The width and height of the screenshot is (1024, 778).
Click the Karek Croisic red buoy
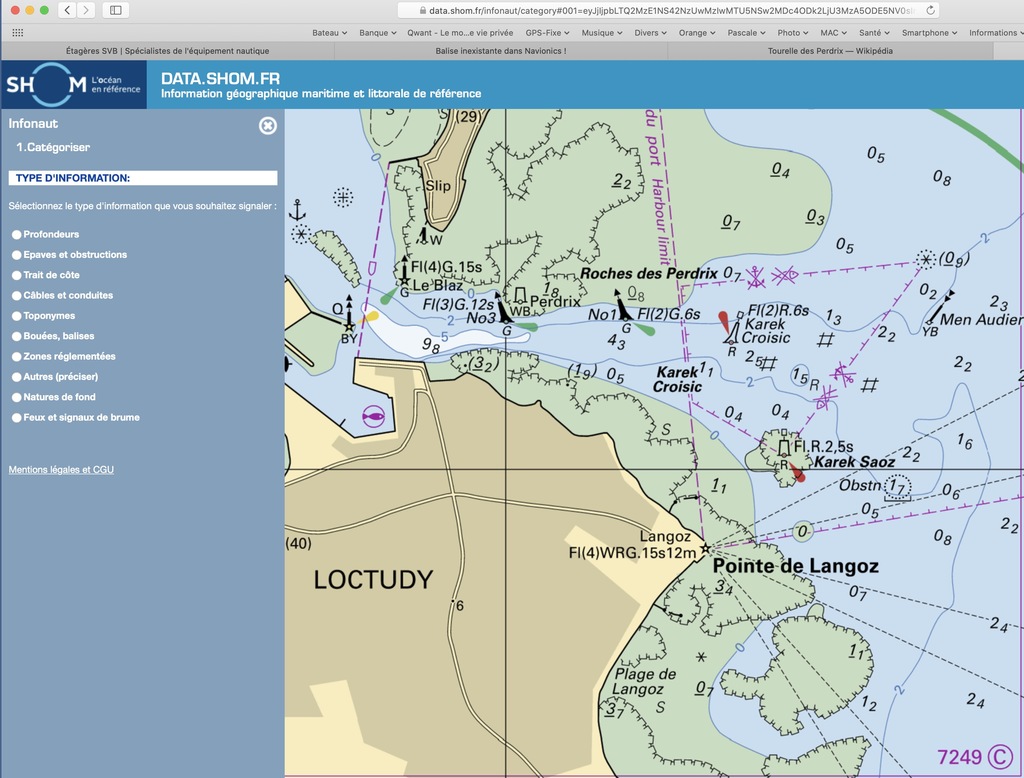pyautogui.click(x=733, y=328)
